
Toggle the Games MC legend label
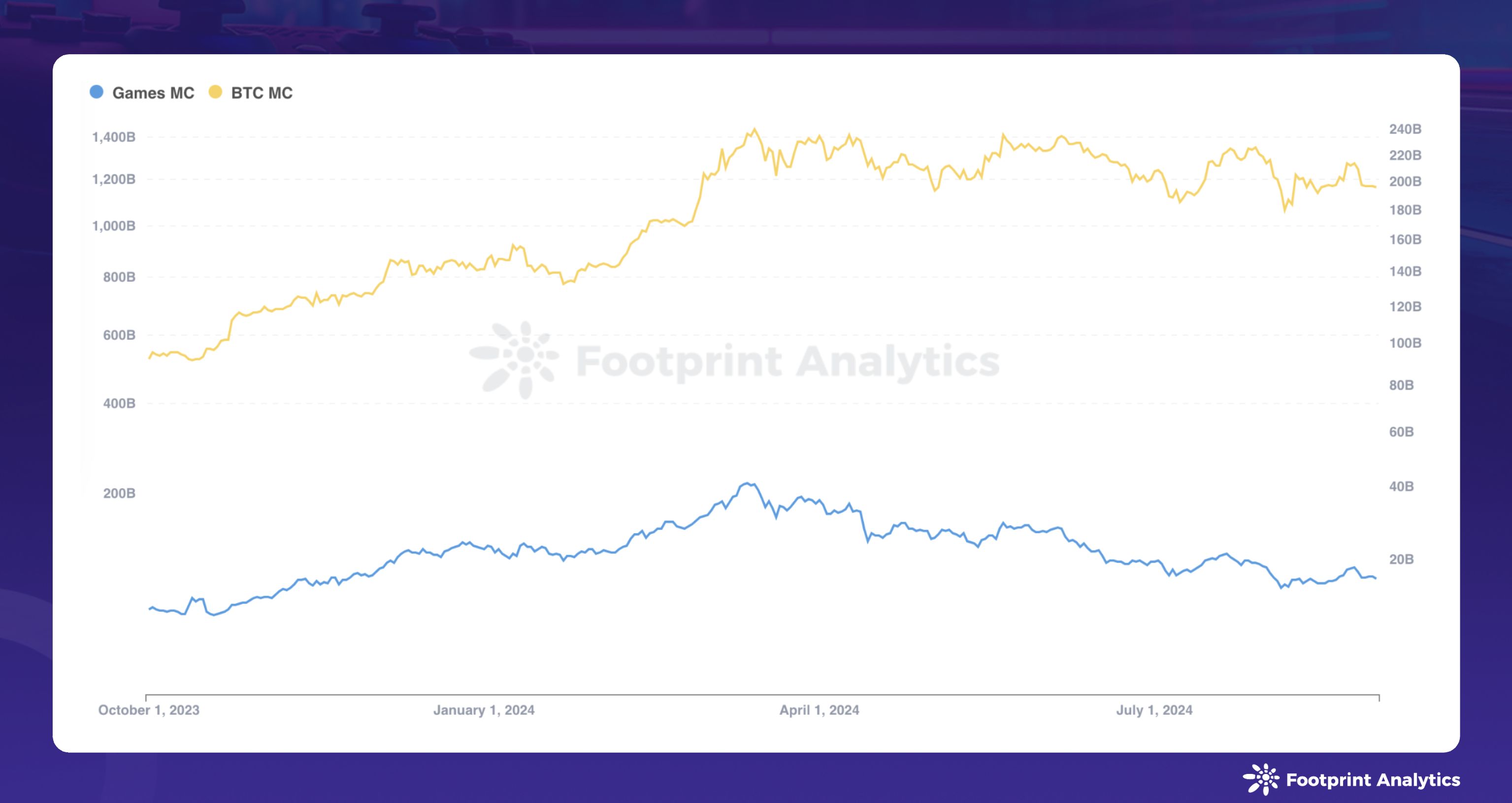click(153, 93)
